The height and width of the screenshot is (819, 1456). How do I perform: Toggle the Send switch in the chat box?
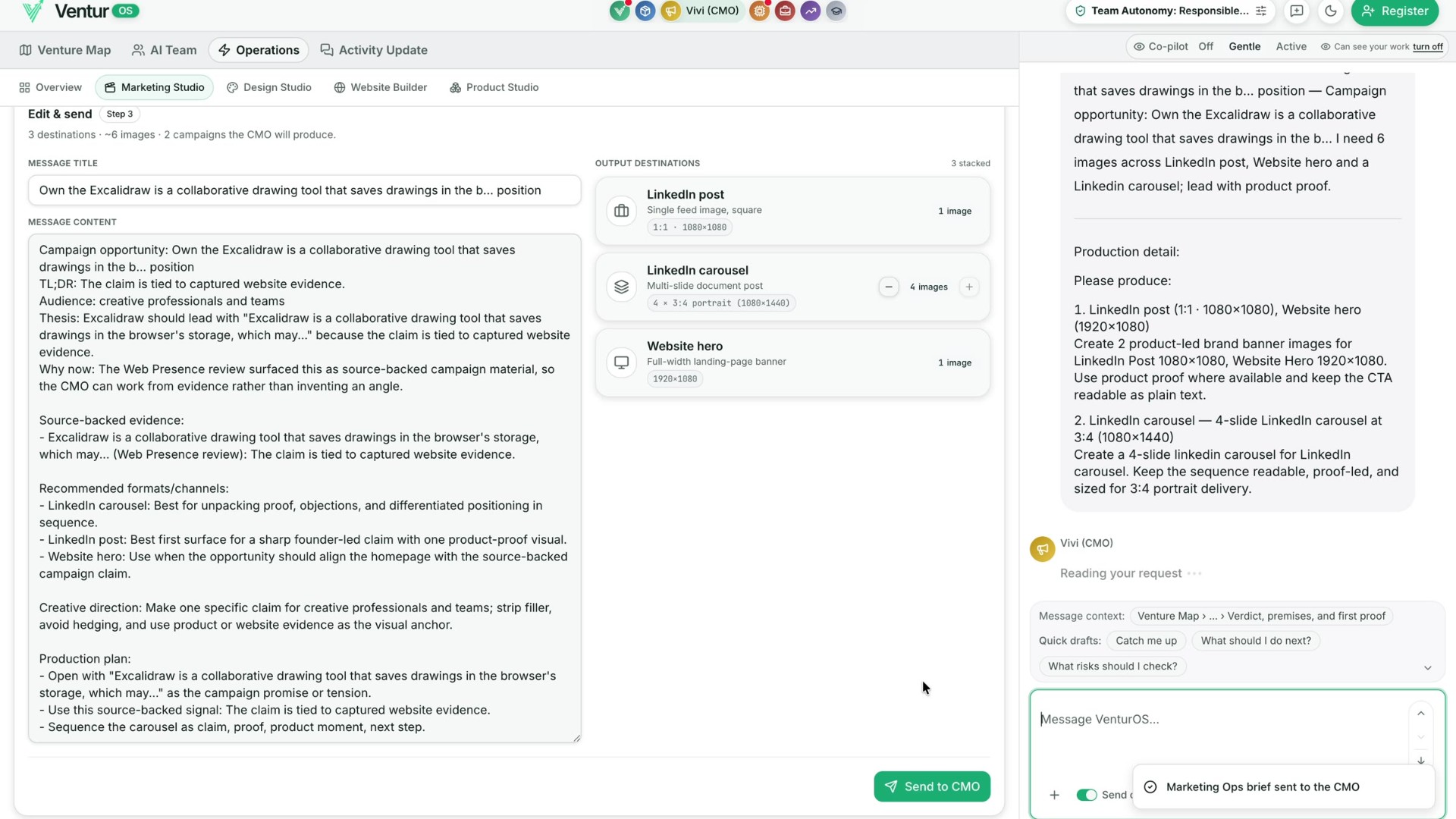[x=1087, y=795]
